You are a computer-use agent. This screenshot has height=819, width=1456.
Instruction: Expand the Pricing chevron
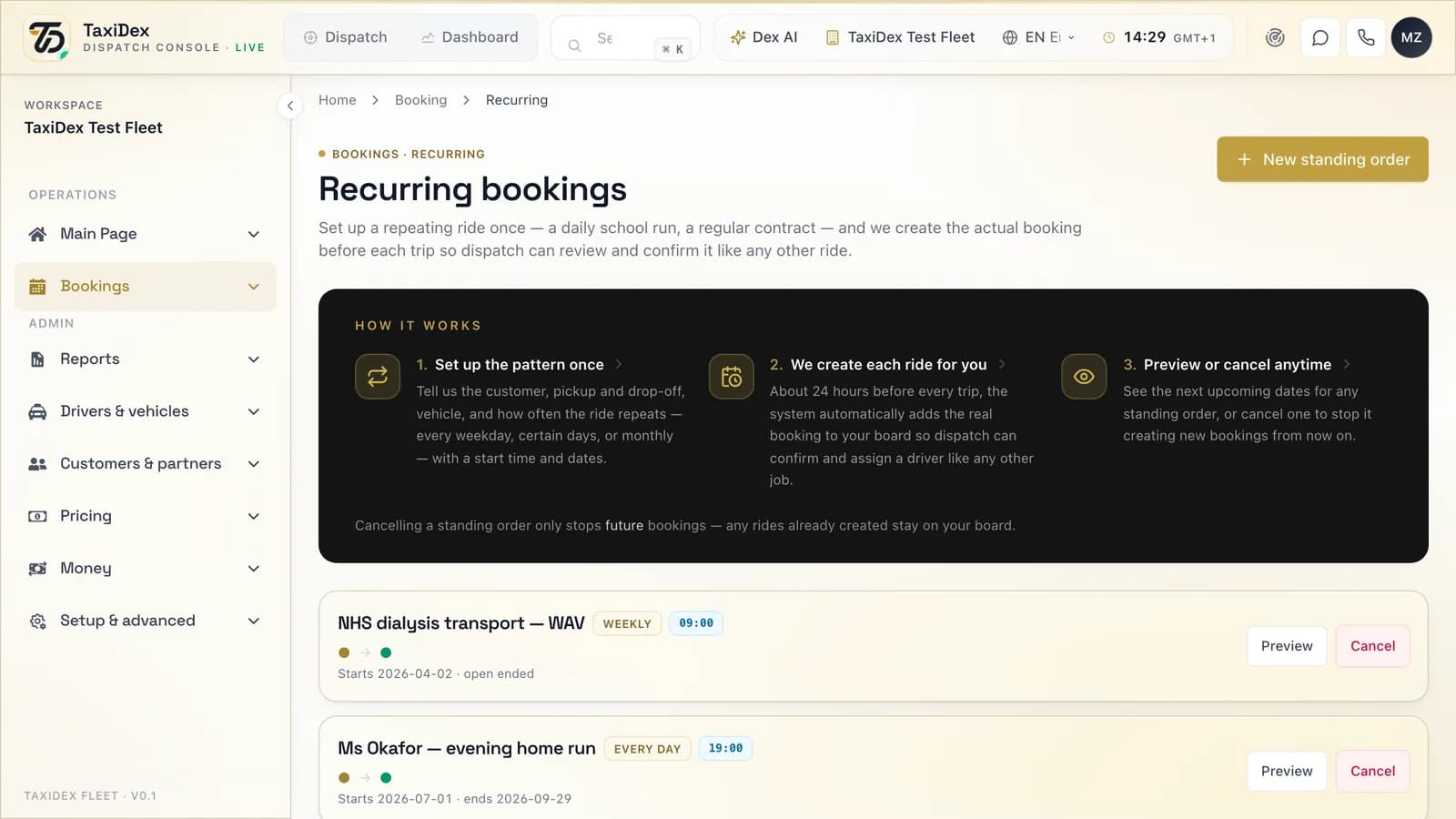[254, 516]
